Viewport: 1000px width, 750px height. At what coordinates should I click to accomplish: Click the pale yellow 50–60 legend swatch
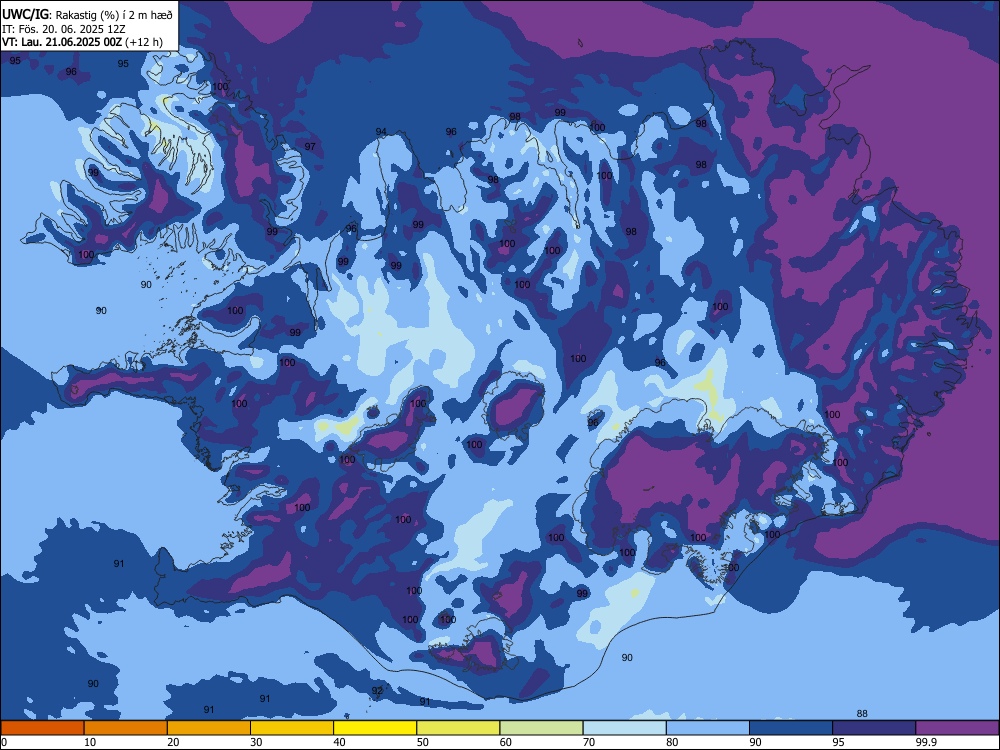(x=458, y=728)
